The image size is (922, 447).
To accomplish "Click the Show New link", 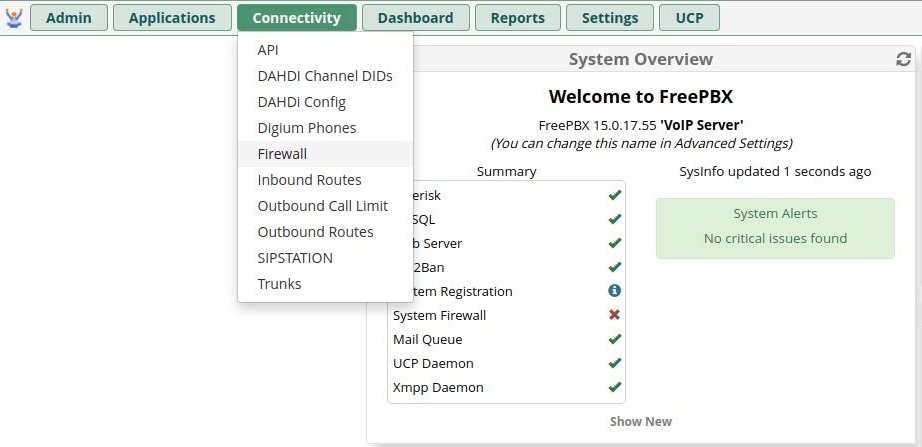I will [640, 421].
